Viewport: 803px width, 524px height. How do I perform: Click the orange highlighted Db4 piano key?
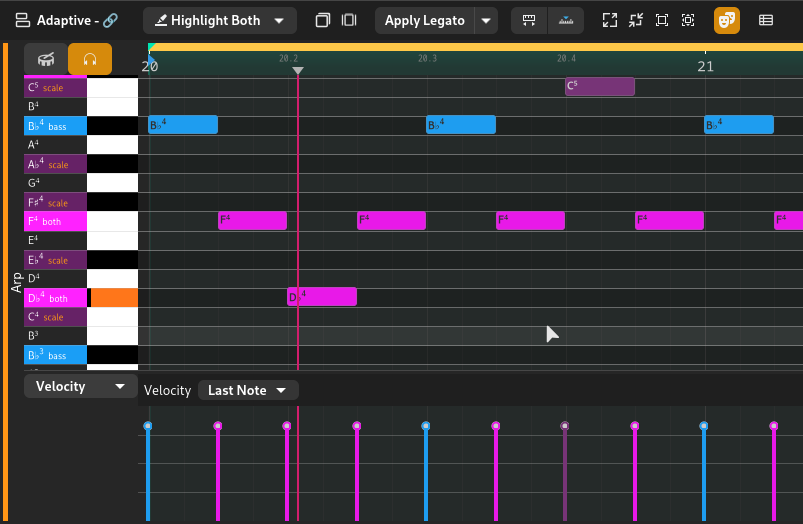tap(114, 298)
